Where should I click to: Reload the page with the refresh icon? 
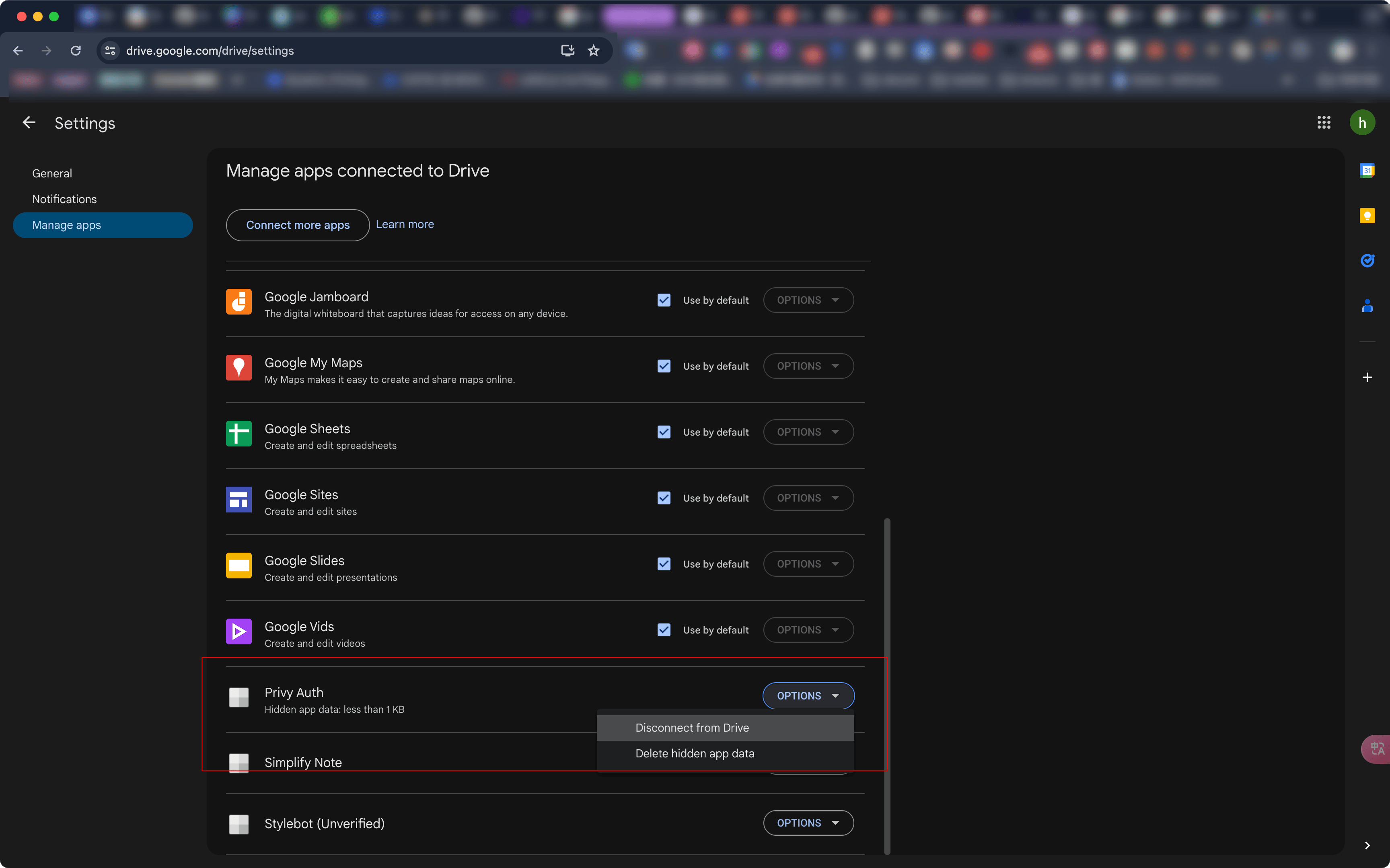(x=76, y=51)
